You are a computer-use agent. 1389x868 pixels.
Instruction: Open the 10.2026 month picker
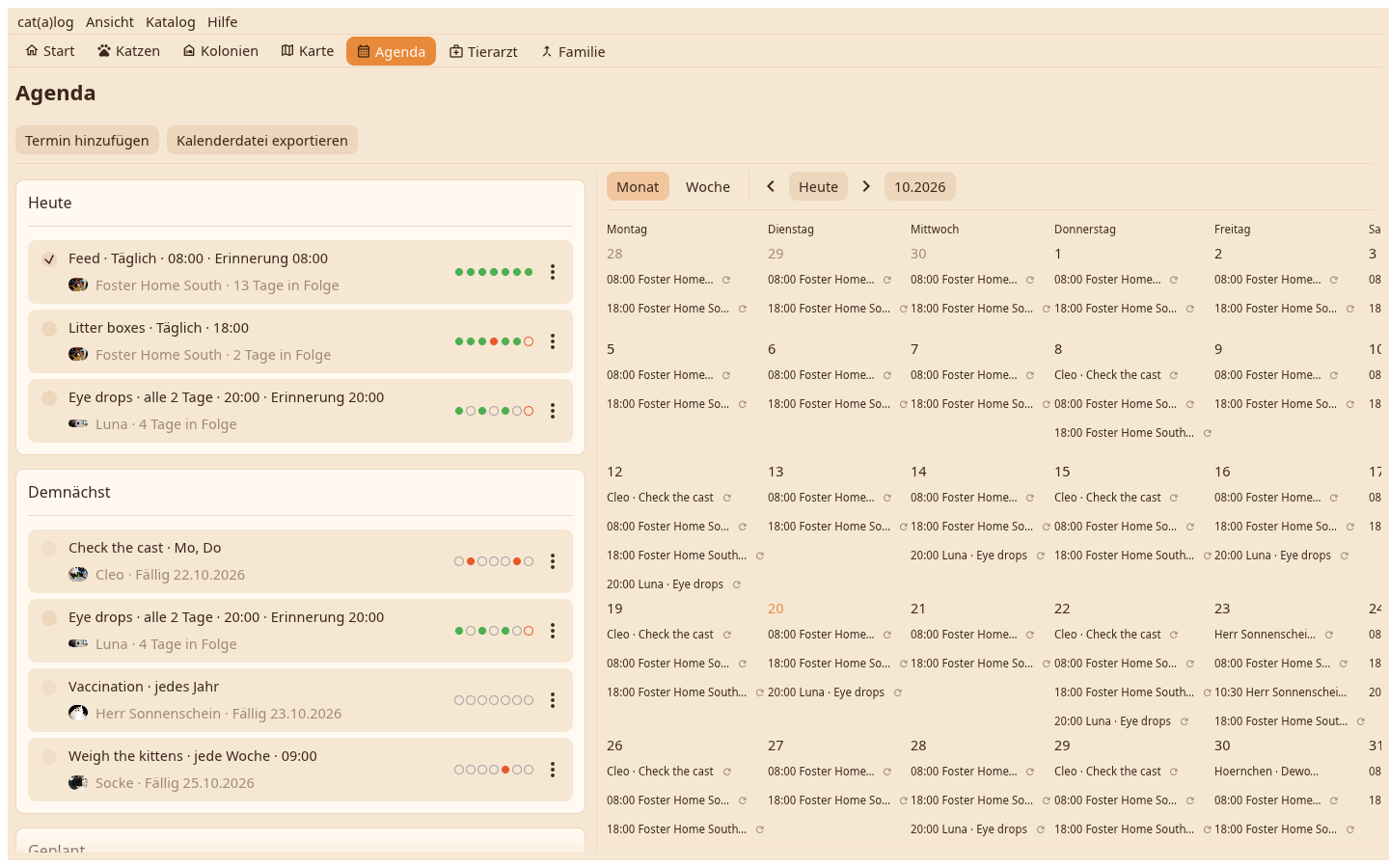[920, 186]
